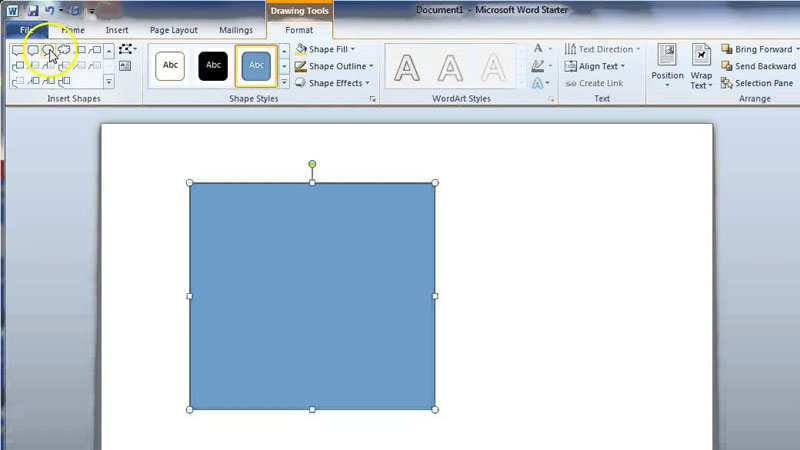Click the Edit Shape icon

(x=126, y=49)
